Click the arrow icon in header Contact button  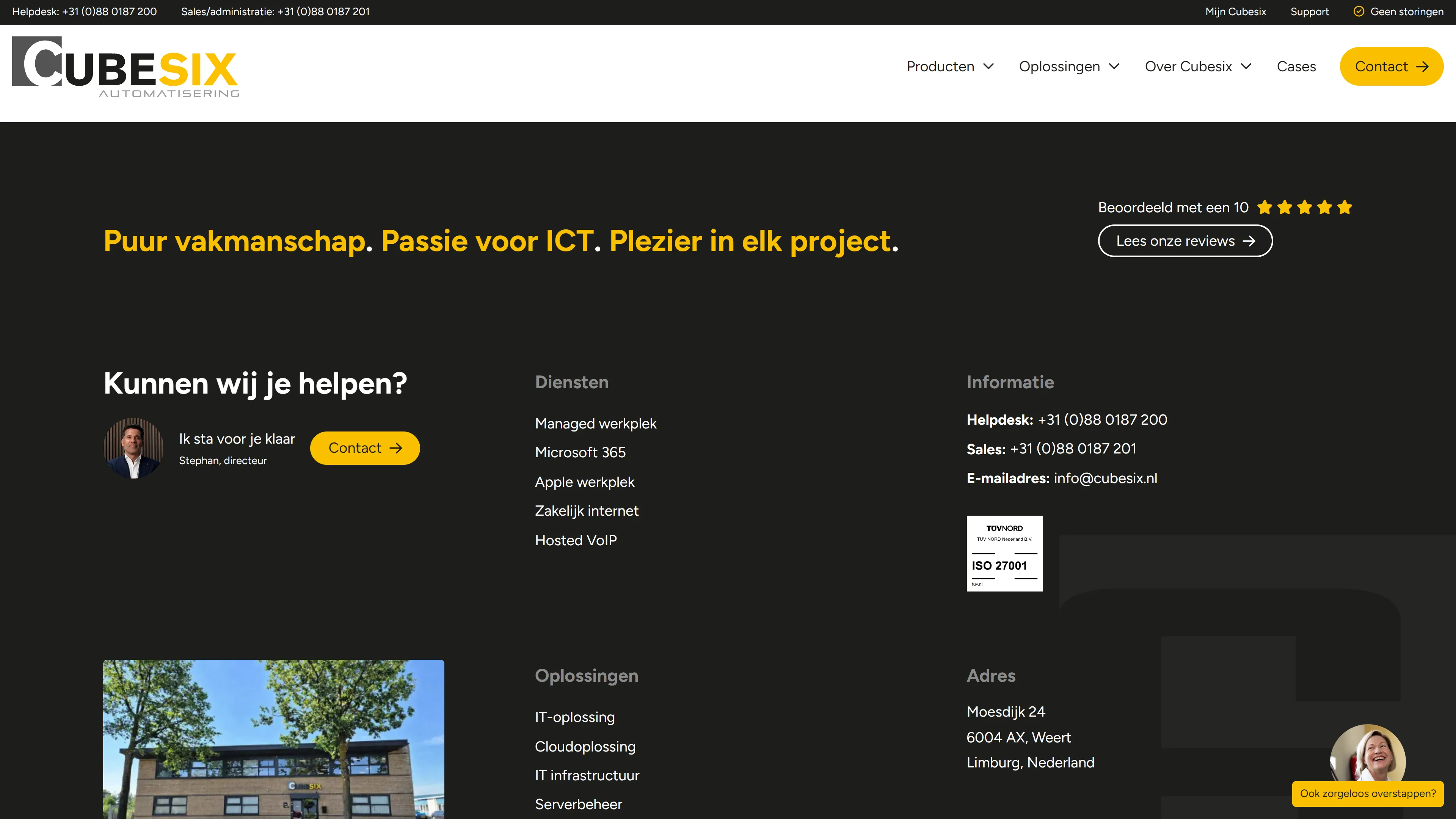[x=1422, y=67]
